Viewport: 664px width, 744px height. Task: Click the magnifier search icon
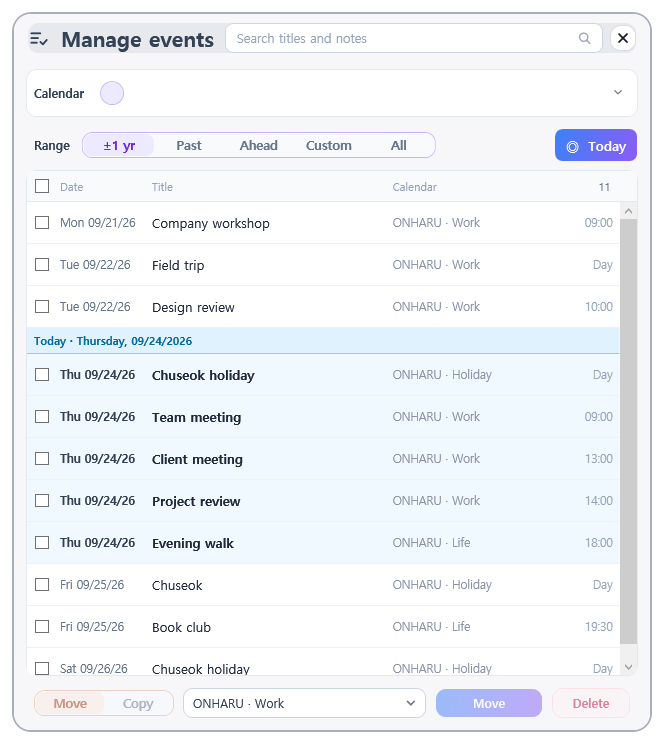pos(584,38)
